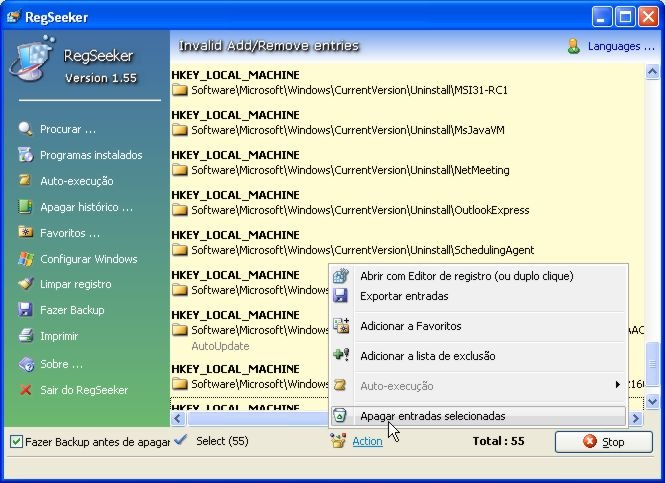The image size is (665, 483).
Task: Select the Uninstall\MSI31-RC1 path text
Action: [x=349, y=90]
